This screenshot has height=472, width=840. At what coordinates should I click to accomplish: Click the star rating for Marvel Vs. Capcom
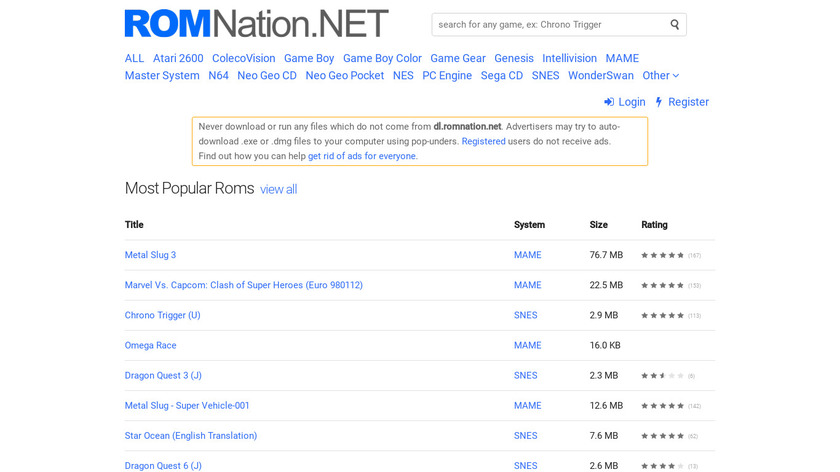(x=663, y=286)
